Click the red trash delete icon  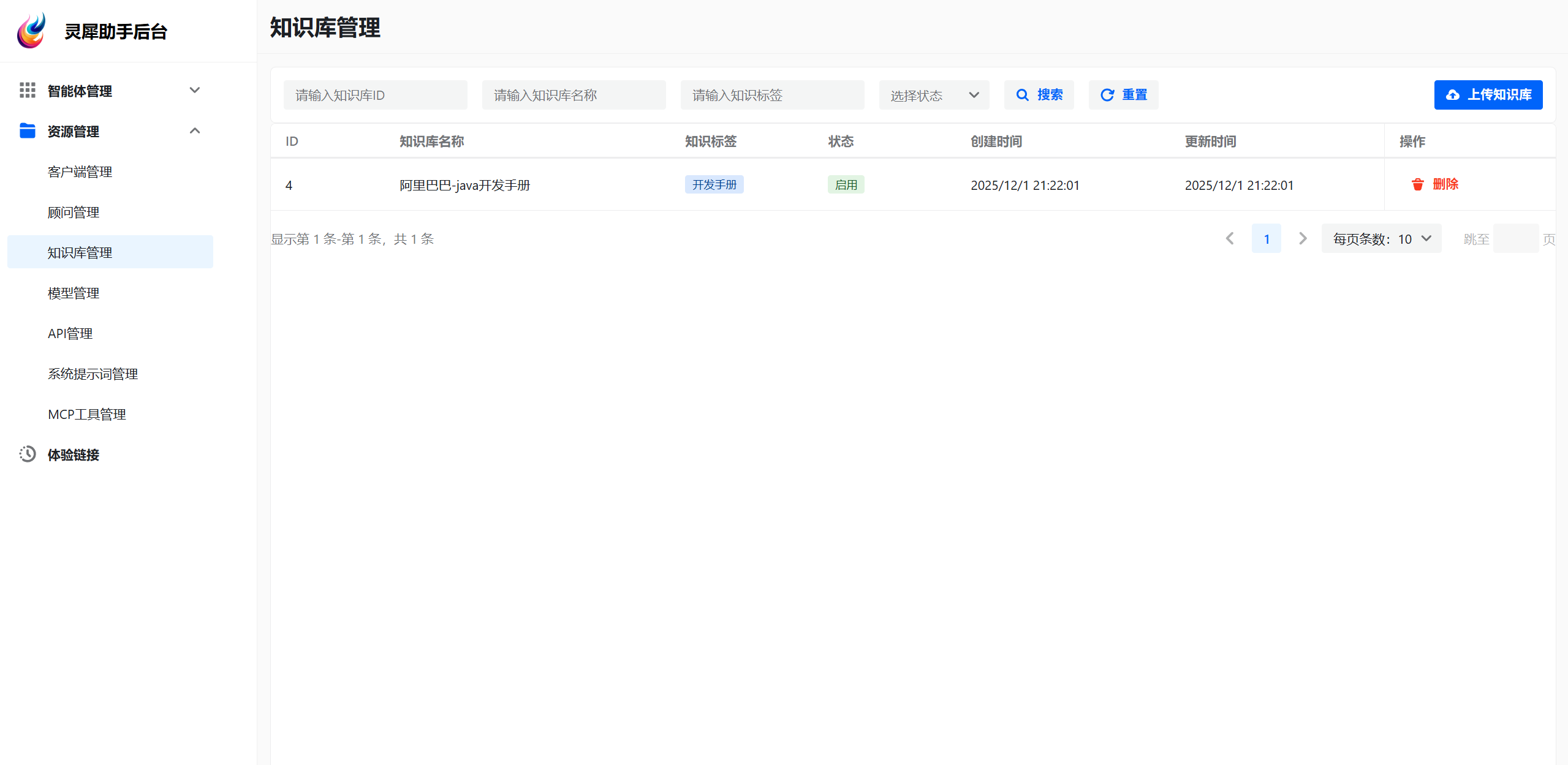[1417, 184]
